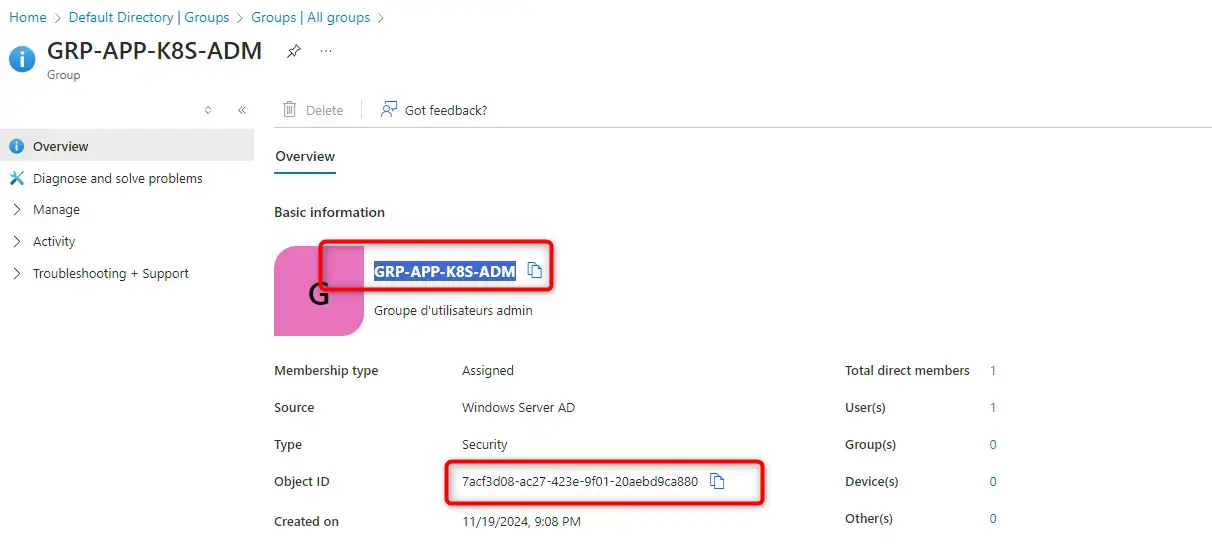Click the feedback person icon
The height and width of the screenshot is (556, 1212).
pyautogui.click(x=389, y=110)
